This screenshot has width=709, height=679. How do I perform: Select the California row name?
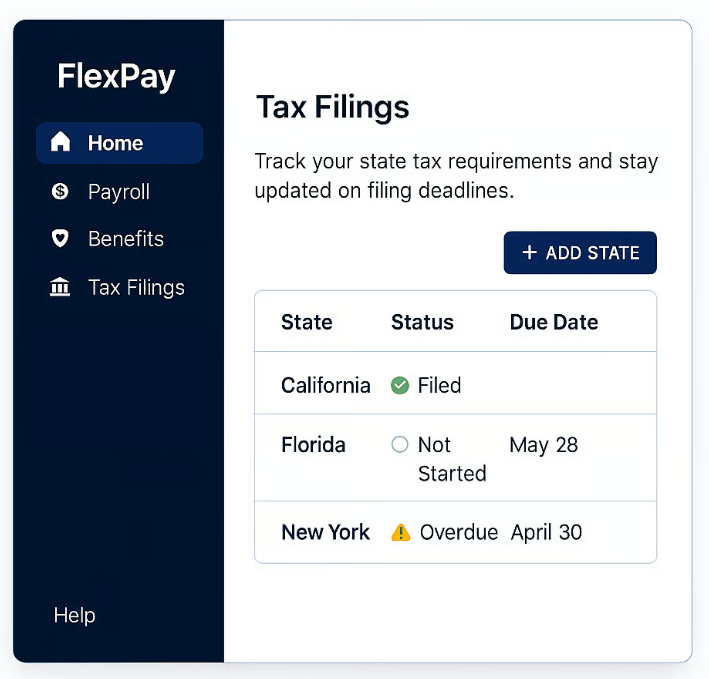[x=325, y=385]
